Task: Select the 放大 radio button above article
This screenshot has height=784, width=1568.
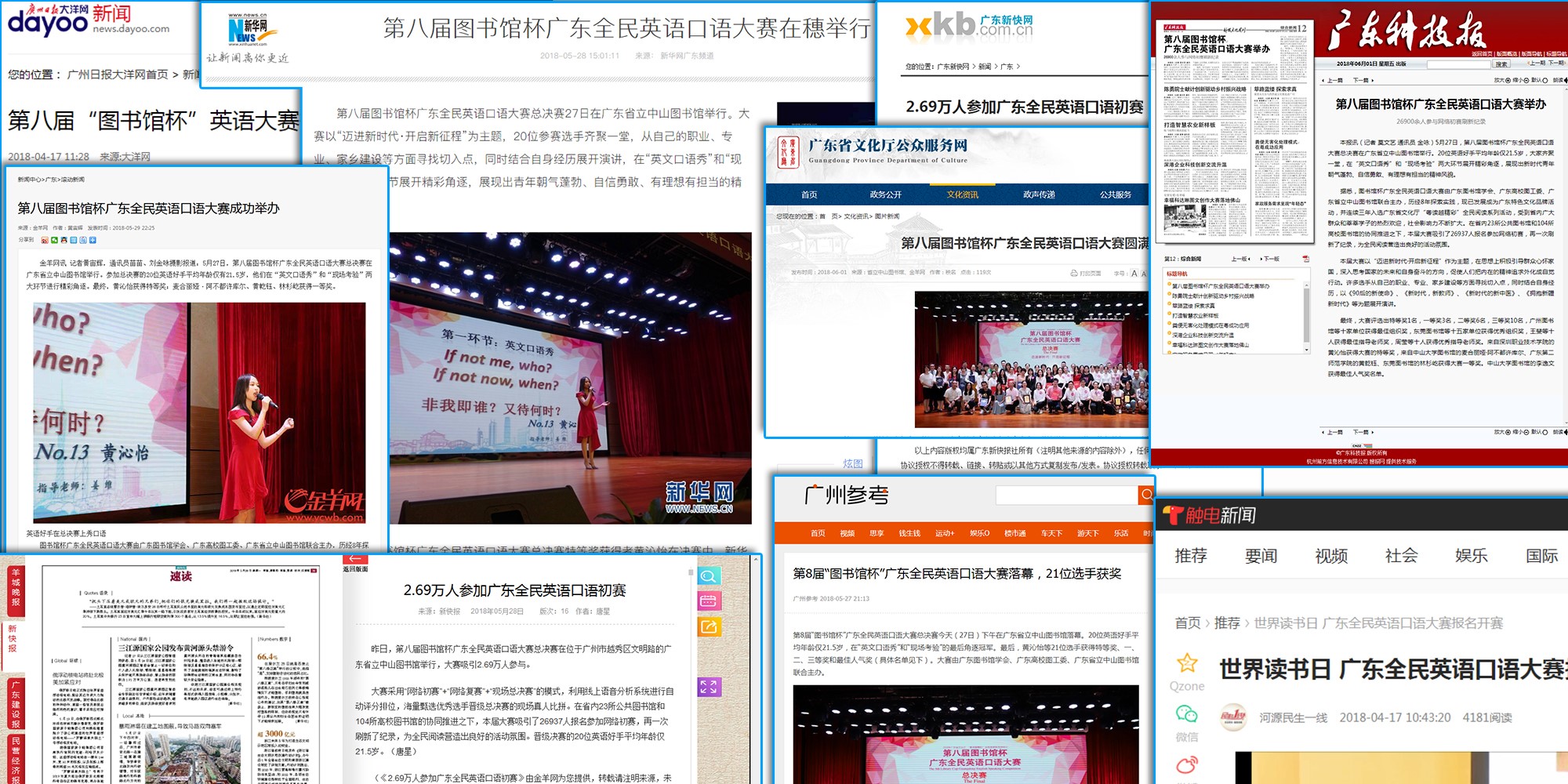Action: tap(1506, 80)
